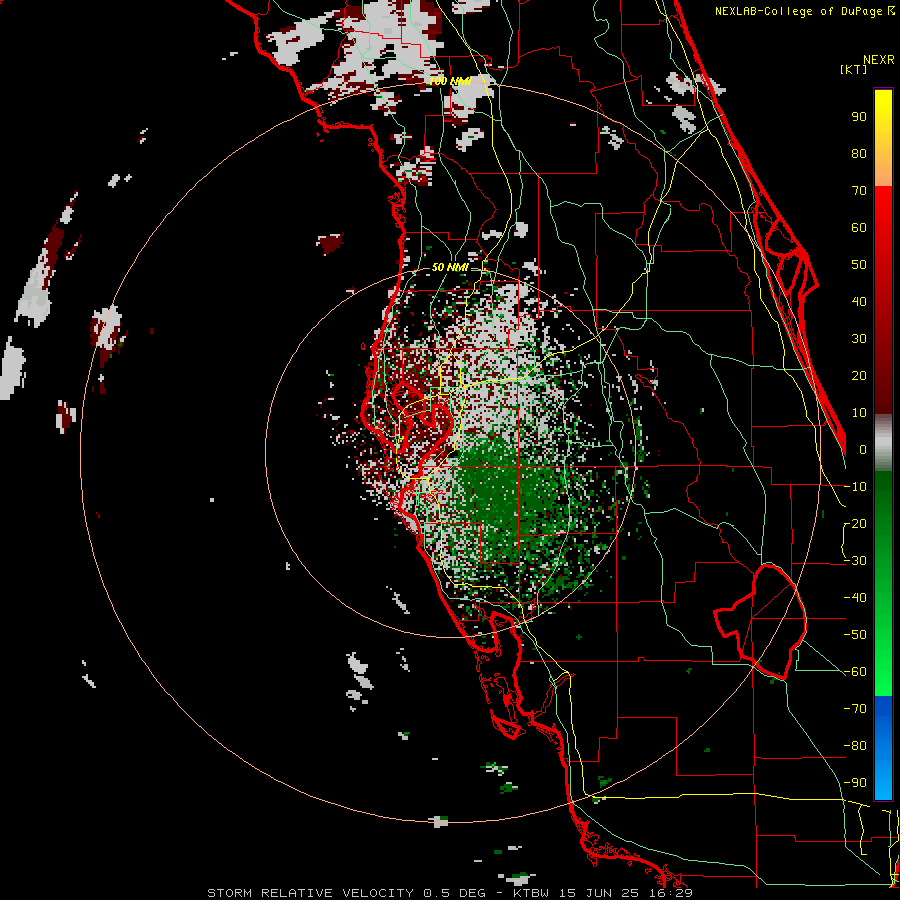Click the -50 scale value

click(855, 635)
